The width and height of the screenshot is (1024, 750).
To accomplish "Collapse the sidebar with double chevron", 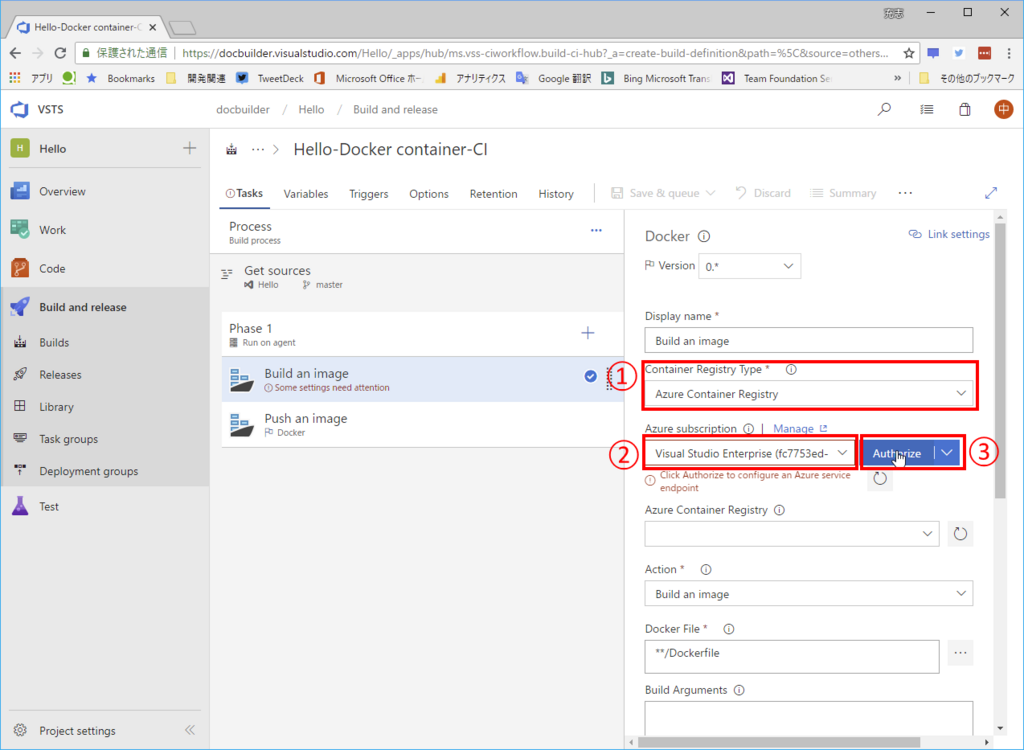I will pyautogui.click(x=189, y=730).
